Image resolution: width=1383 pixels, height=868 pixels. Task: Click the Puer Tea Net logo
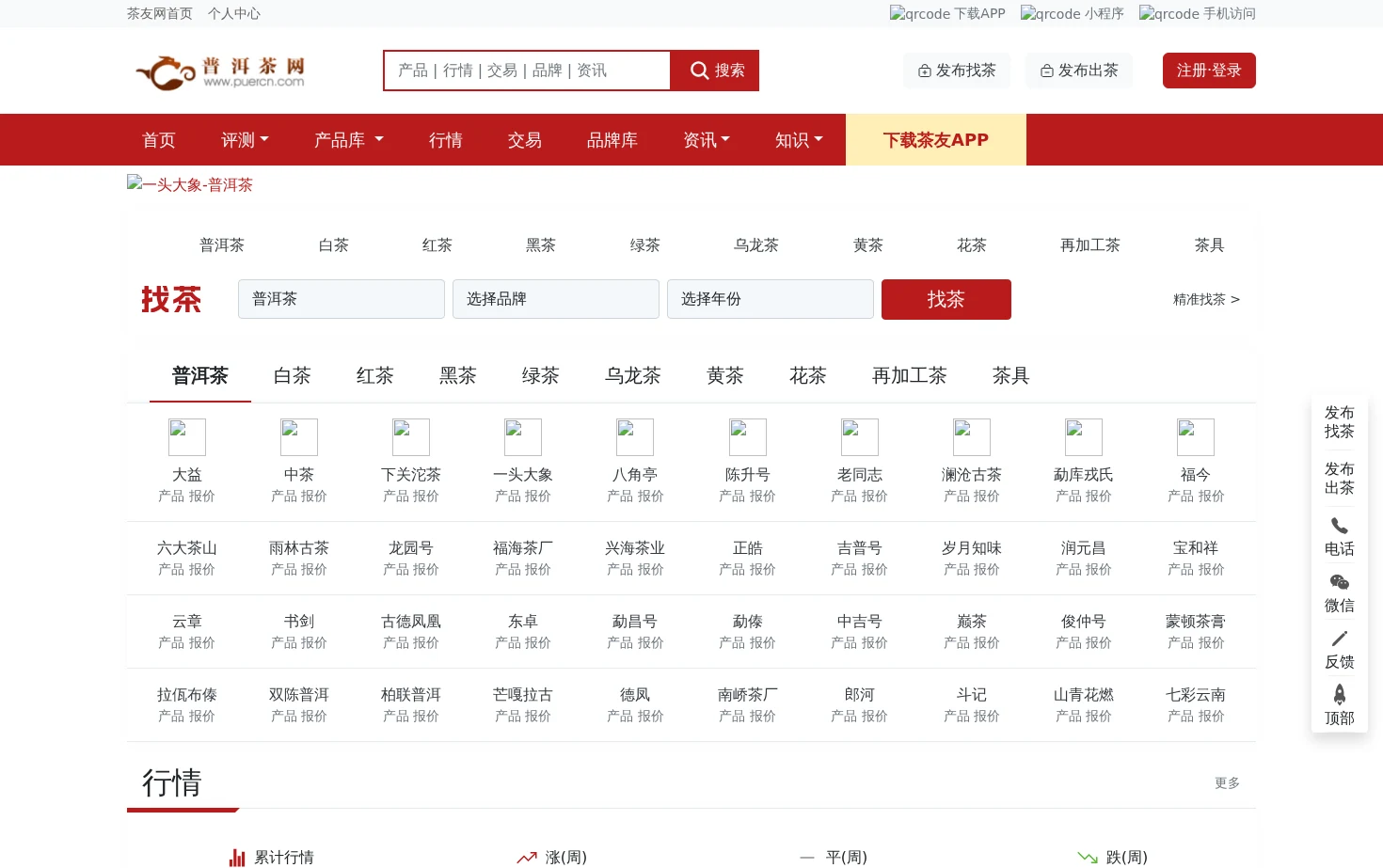pos(221,71)
